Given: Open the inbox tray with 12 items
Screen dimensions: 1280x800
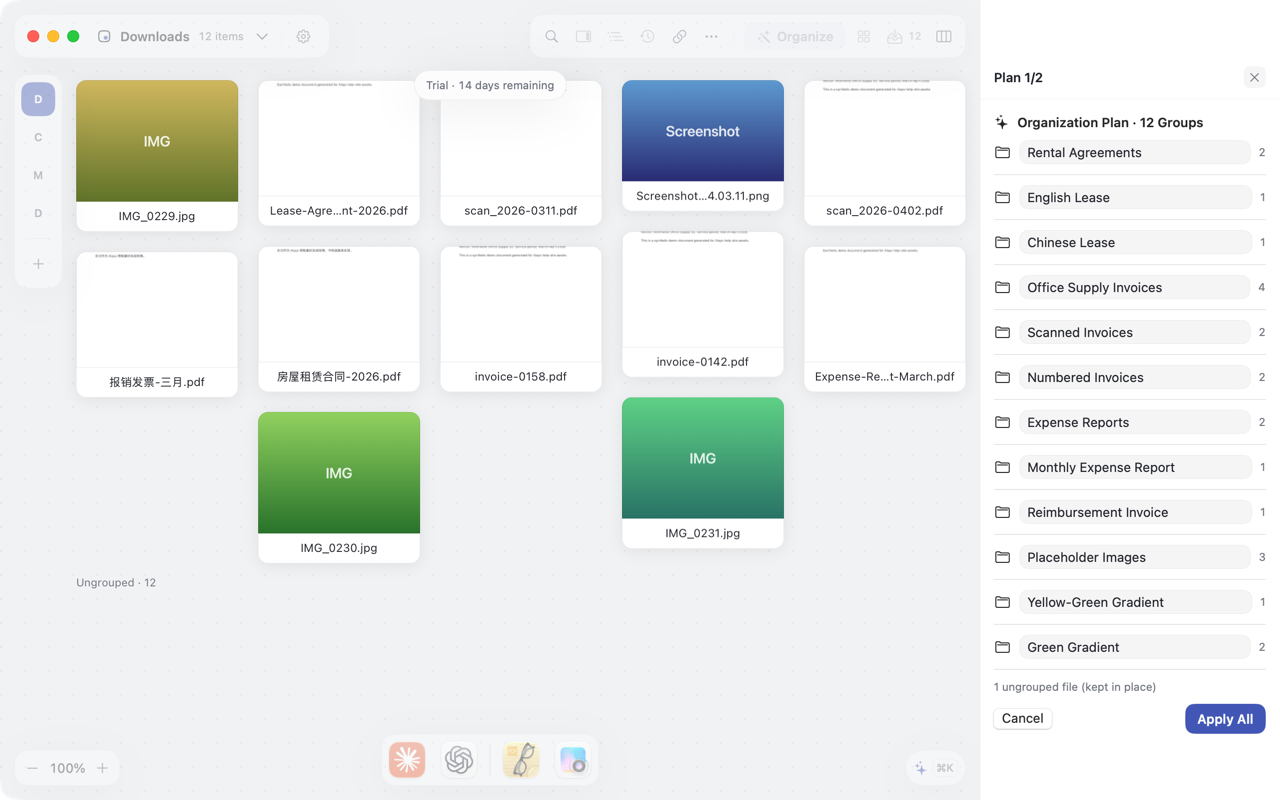Looking at the screenshot, I should [x=904, y=37].
